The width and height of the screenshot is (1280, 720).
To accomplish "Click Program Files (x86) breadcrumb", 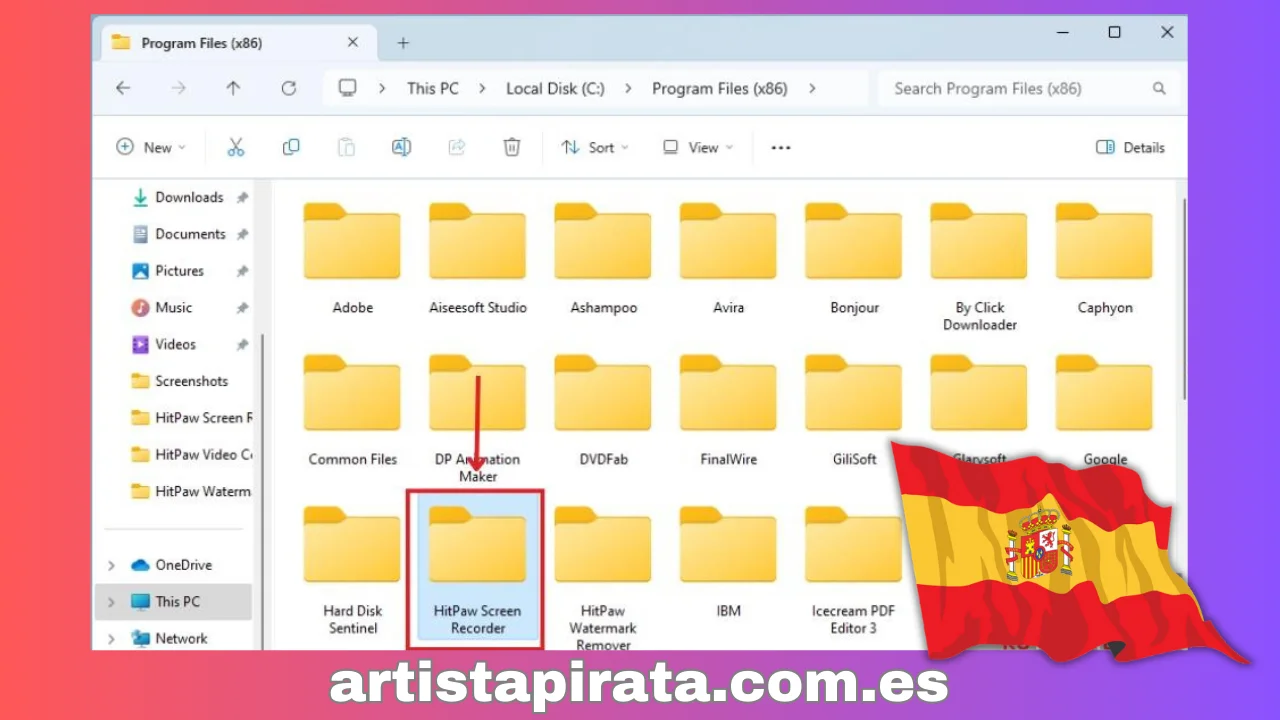I will pyautogui.click(x=720, y=88).
